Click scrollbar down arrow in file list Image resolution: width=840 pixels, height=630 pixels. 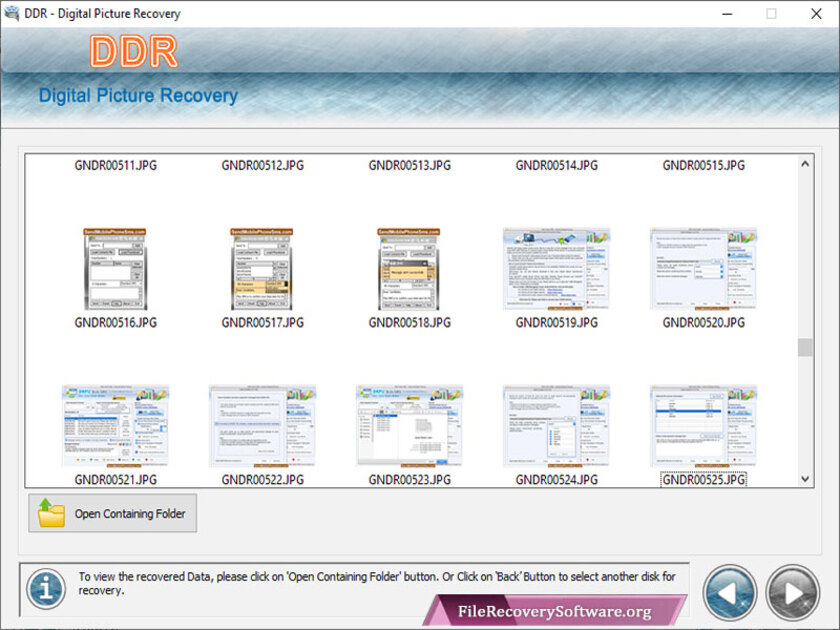coord(805,479)
